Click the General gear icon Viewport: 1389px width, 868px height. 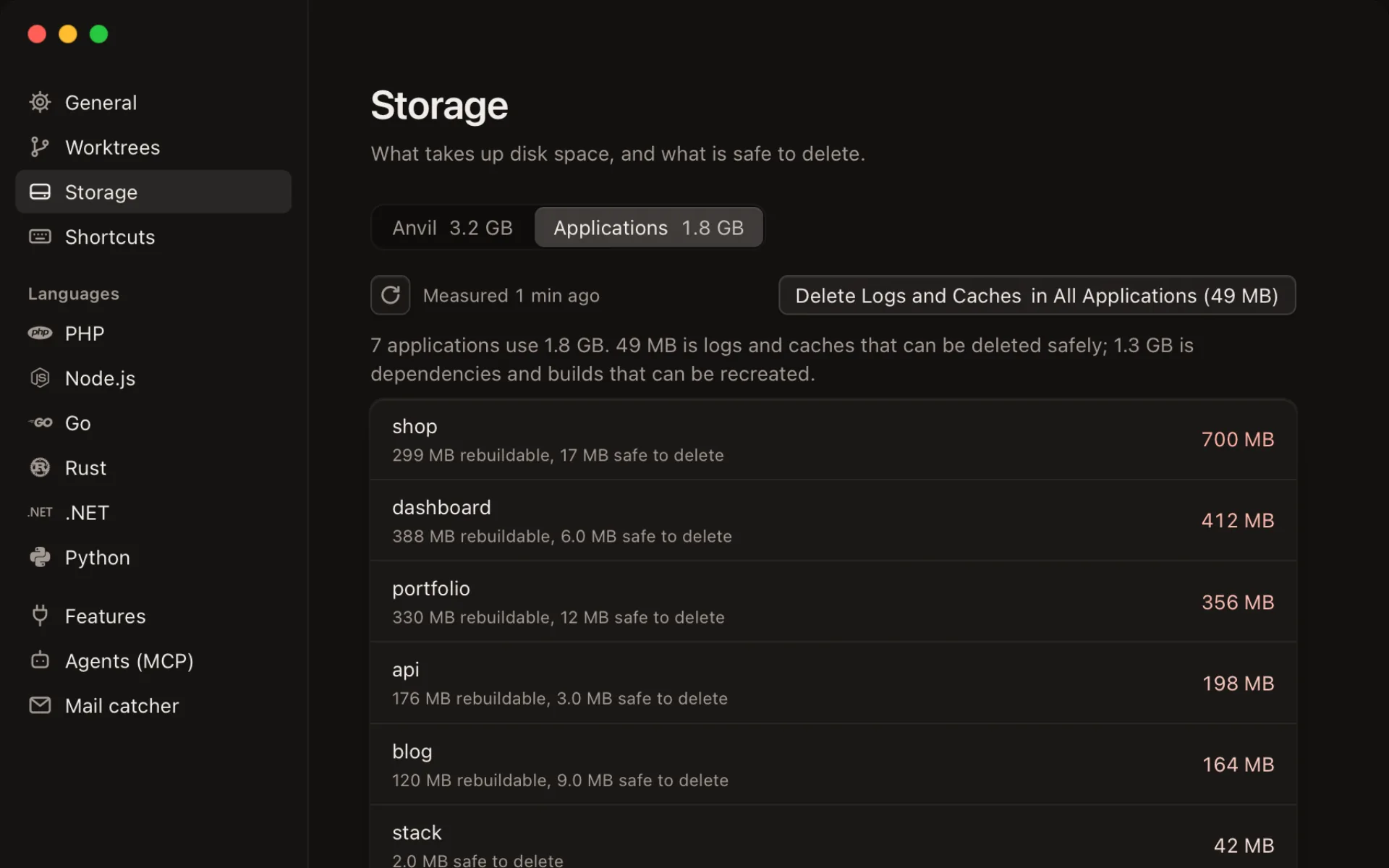(40, 102)
